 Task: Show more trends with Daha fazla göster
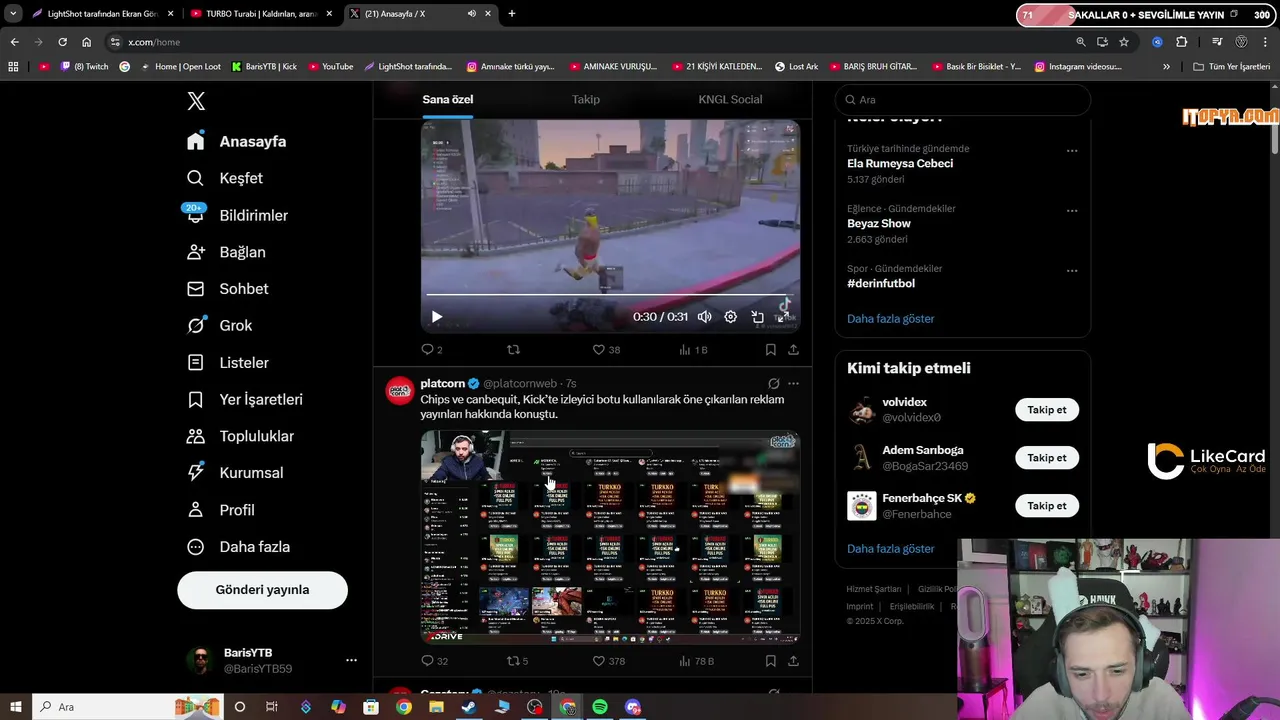[x=891, y=319]
